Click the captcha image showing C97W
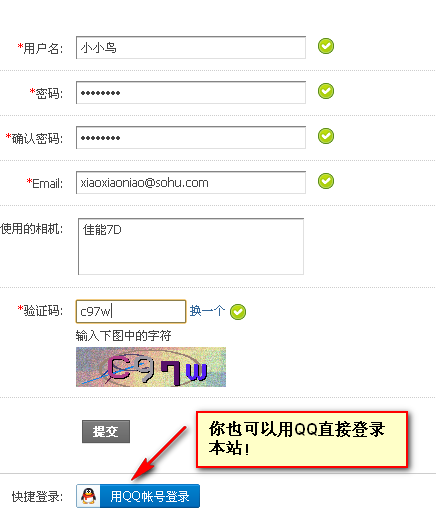The width and height of the screenshot is (436, 515). pos(151,367)
